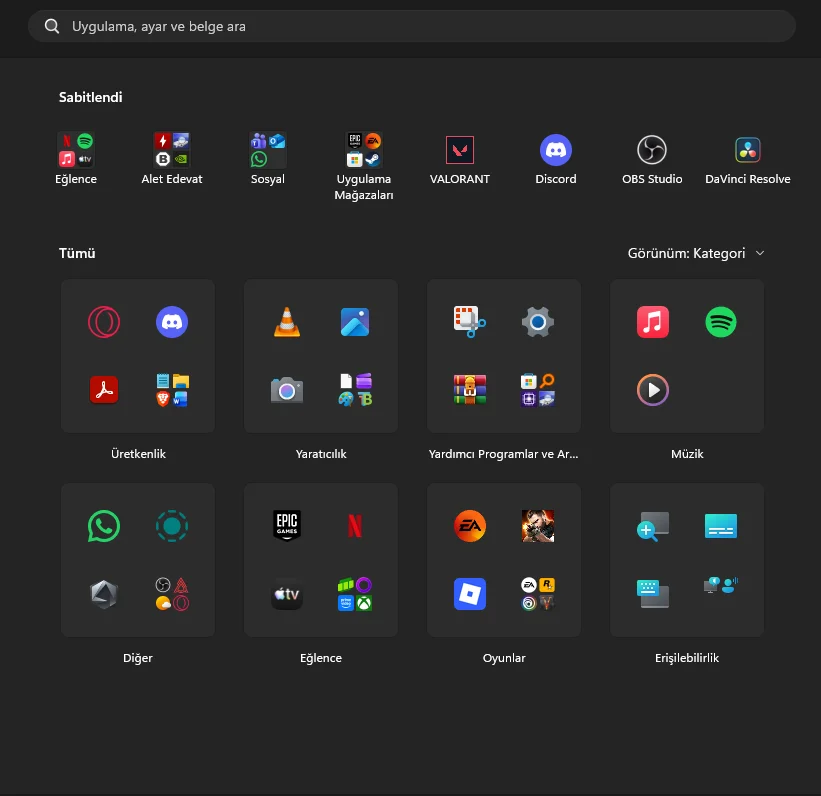Image resolution: width=821 pixels, height=796 pixels.
Task: Launch DaVinci Resolve from pinned apps
Action: coord(747,150)
